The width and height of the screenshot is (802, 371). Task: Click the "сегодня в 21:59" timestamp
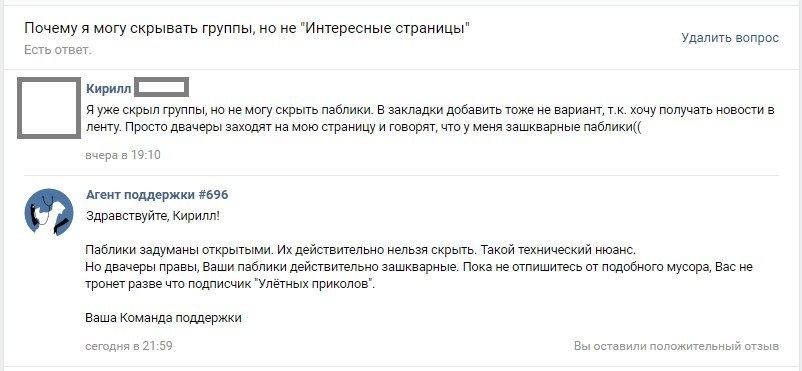(129, 346)
